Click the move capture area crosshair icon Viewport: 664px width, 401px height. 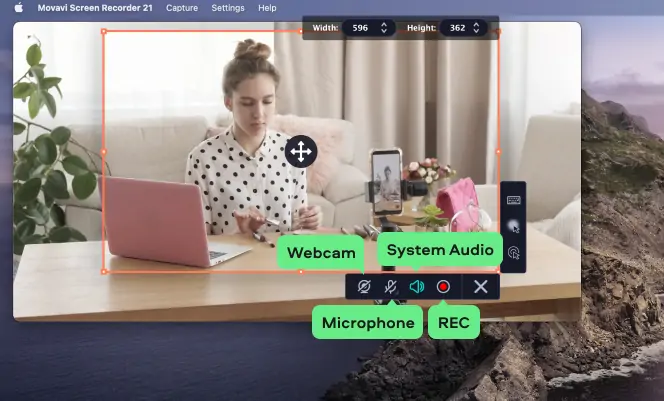301,152
